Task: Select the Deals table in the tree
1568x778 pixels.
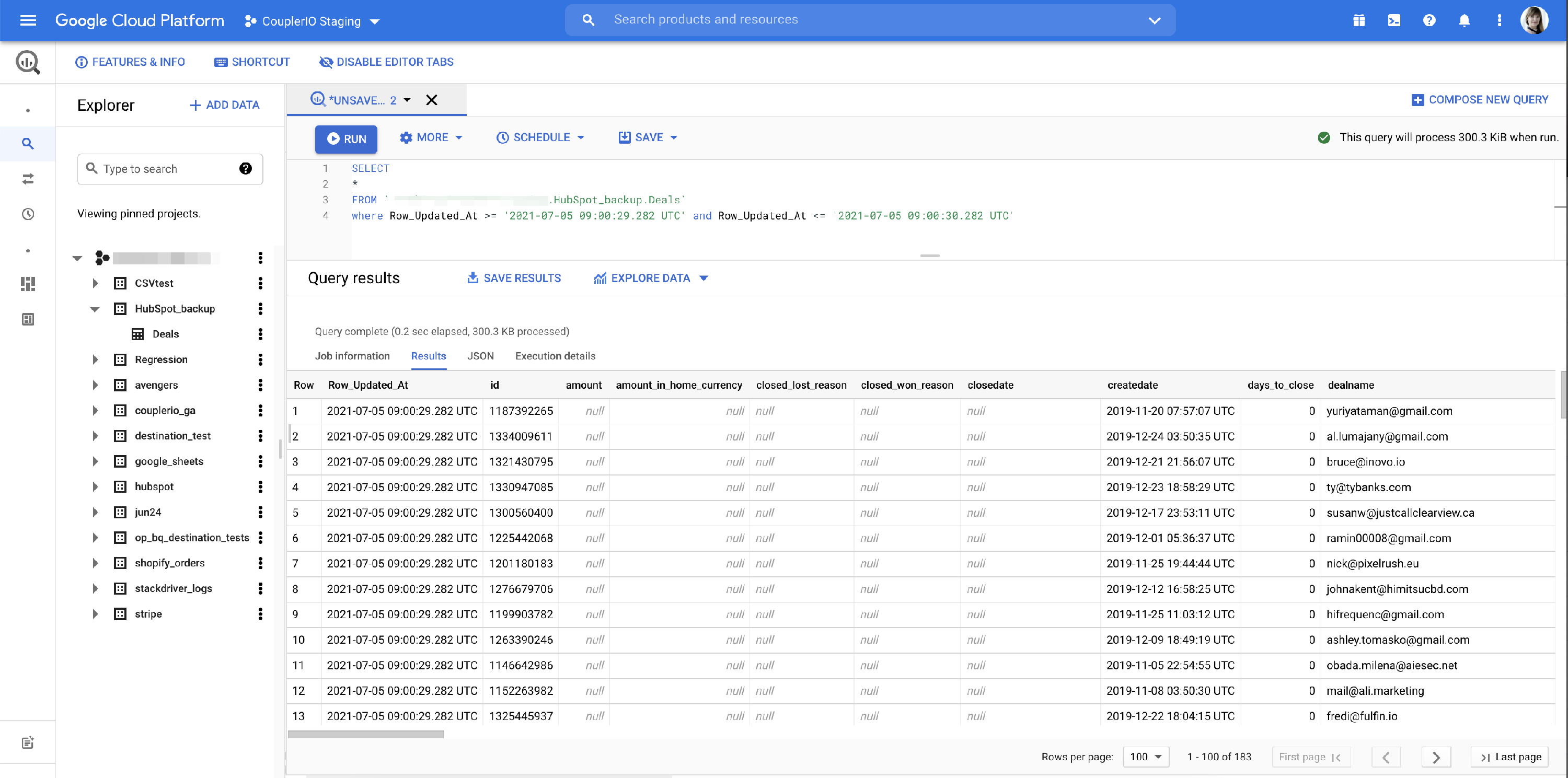Action: [166, 334]
